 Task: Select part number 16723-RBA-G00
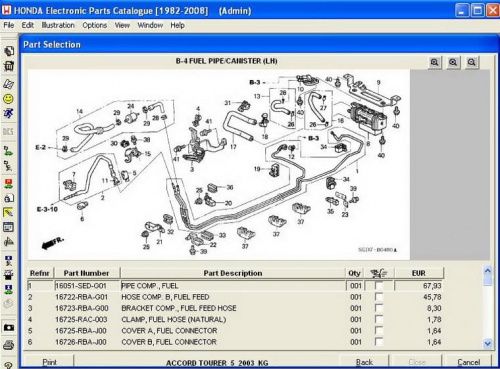click(x=81, y=308)
